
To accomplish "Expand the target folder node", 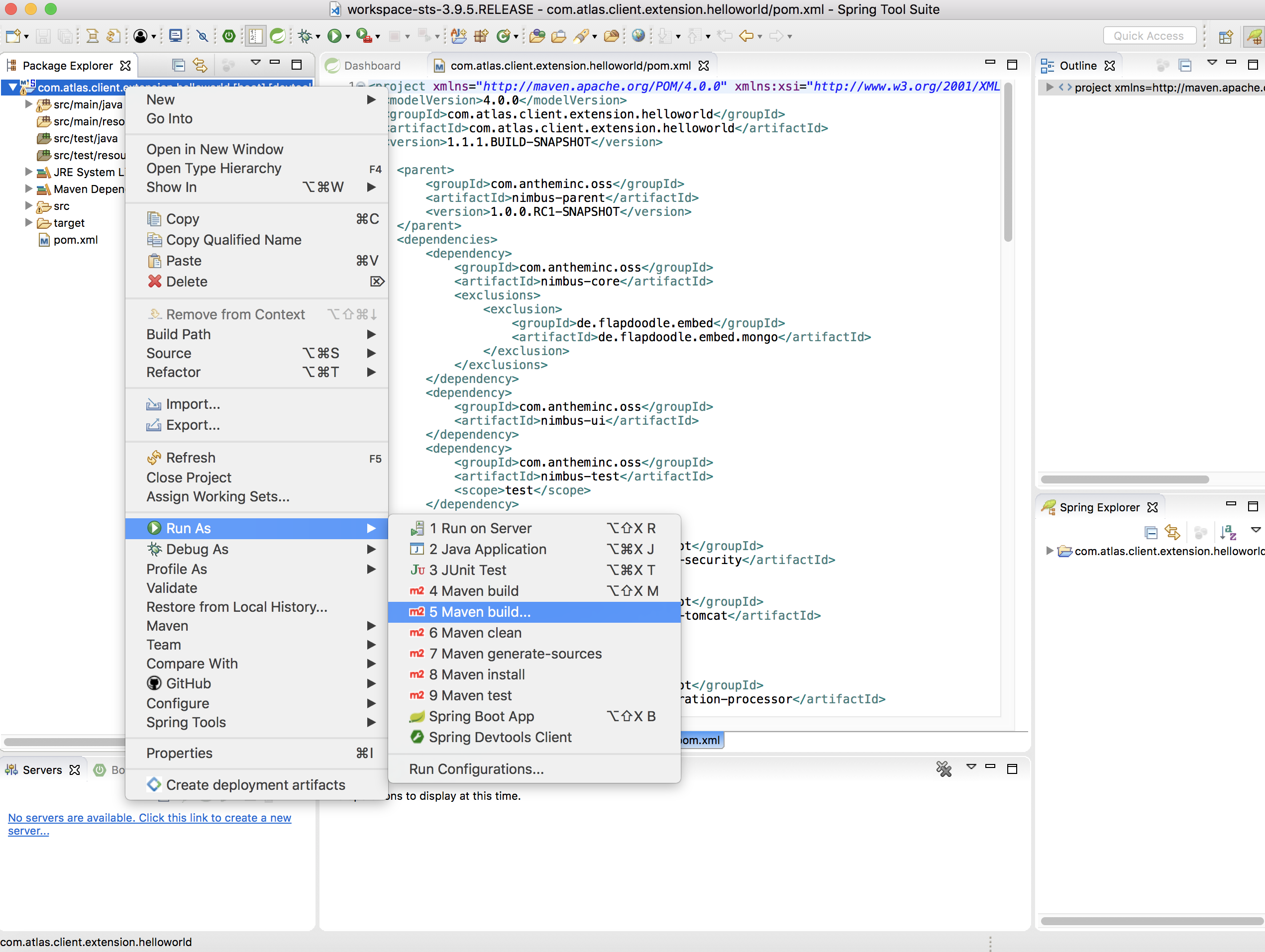I will coord(28,222).
